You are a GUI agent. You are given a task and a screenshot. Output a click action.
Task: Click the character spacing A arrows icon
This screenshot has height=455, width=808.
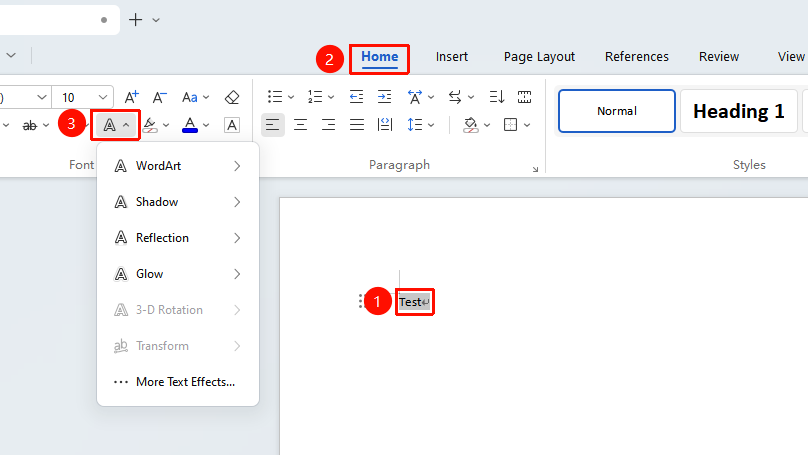click(x=415, y=97)
